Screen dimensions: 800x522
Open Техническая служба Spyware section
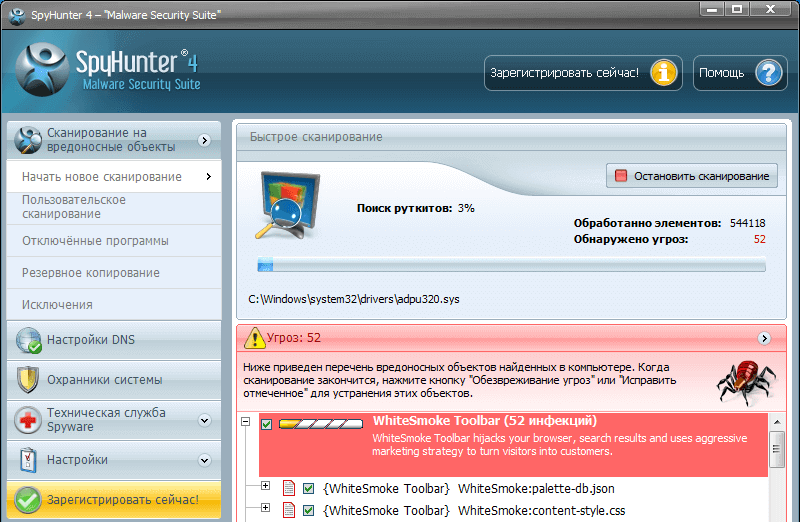[114, 420]
